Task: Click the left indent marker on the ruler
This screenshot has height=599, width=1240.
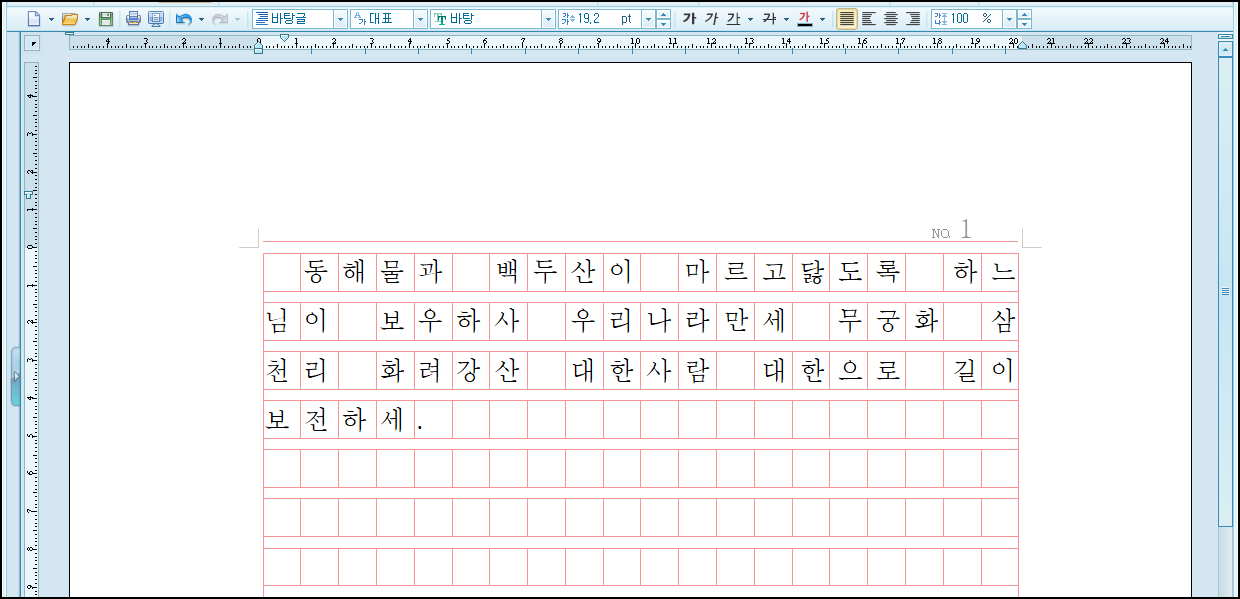Action: 259,48
